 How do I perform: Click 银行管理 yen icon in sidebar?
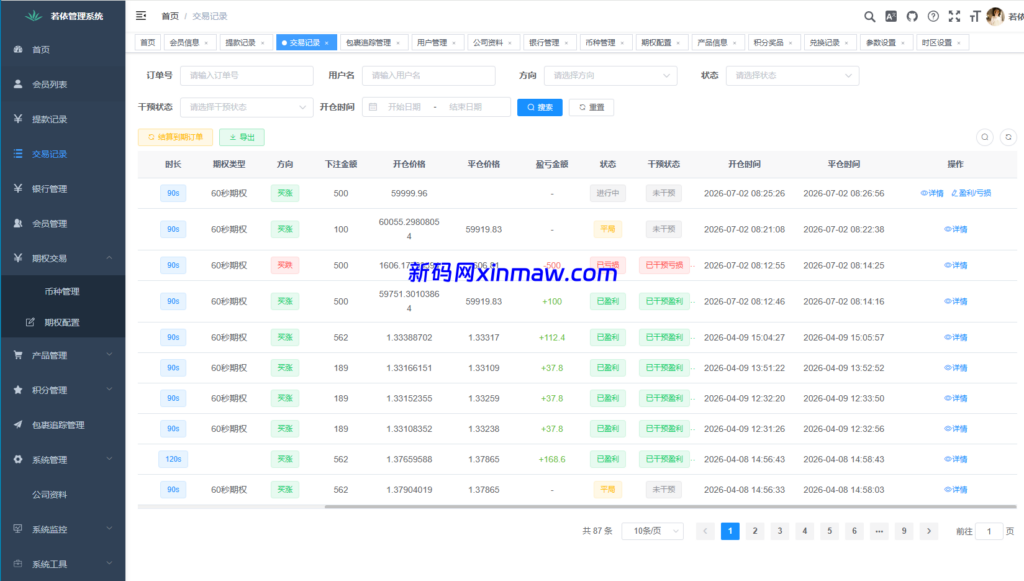coord(18,189)
